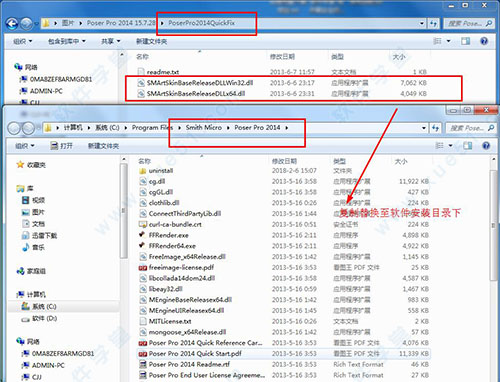The image size is (500, 382).
Task: Select the SMArtSkinBaseReleaseDLLWin32.dll file
Action: 200,83
